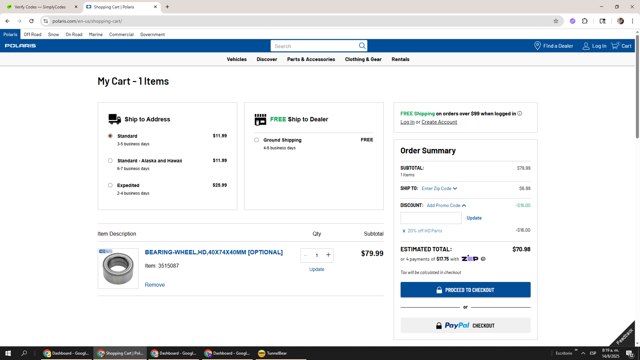
Task: Select Ground Shipping to dealer
Action: pyautogui.click(x=256, y=140)
